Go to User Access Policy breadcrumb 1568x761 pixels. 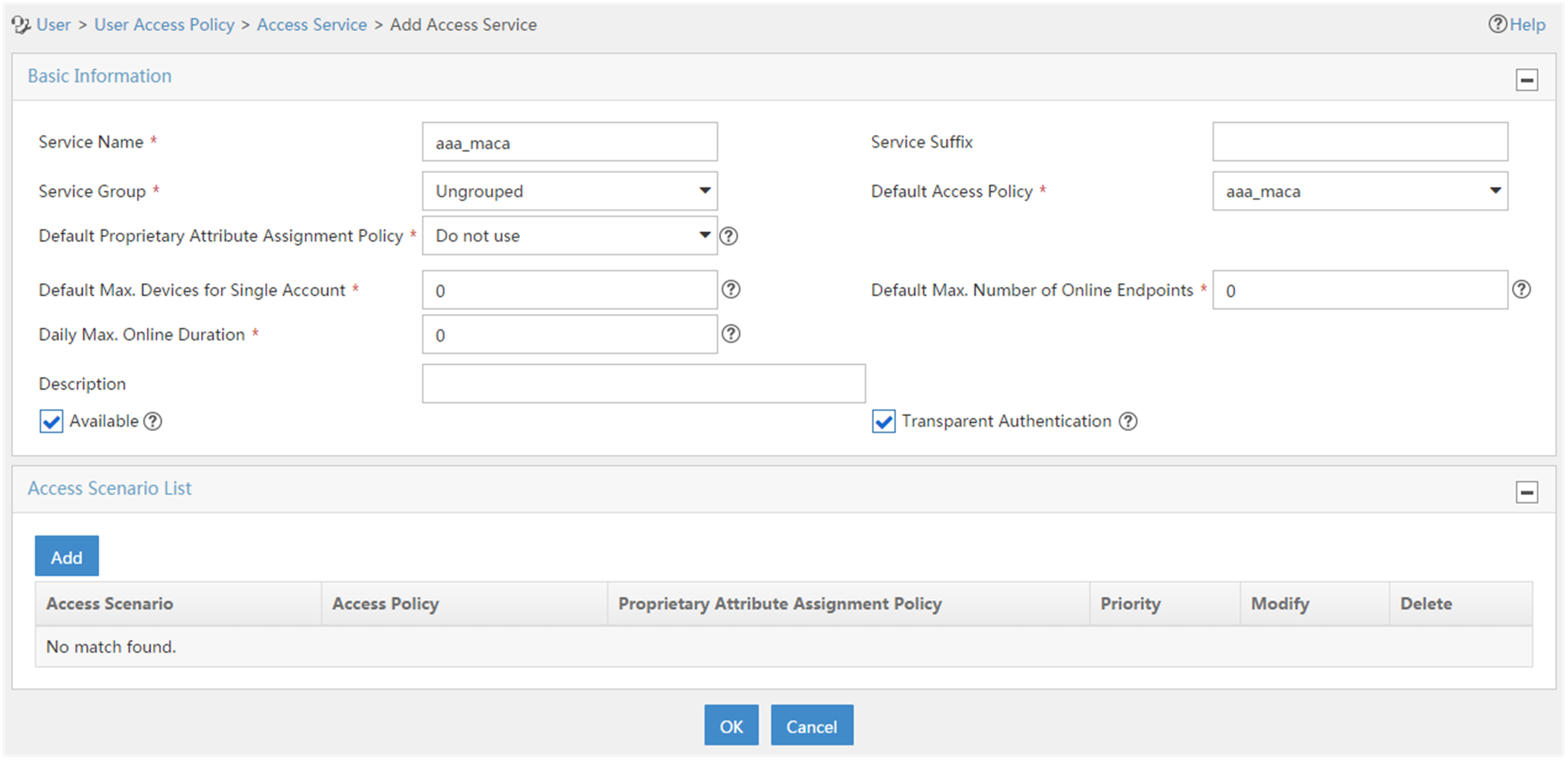point(164,25)
